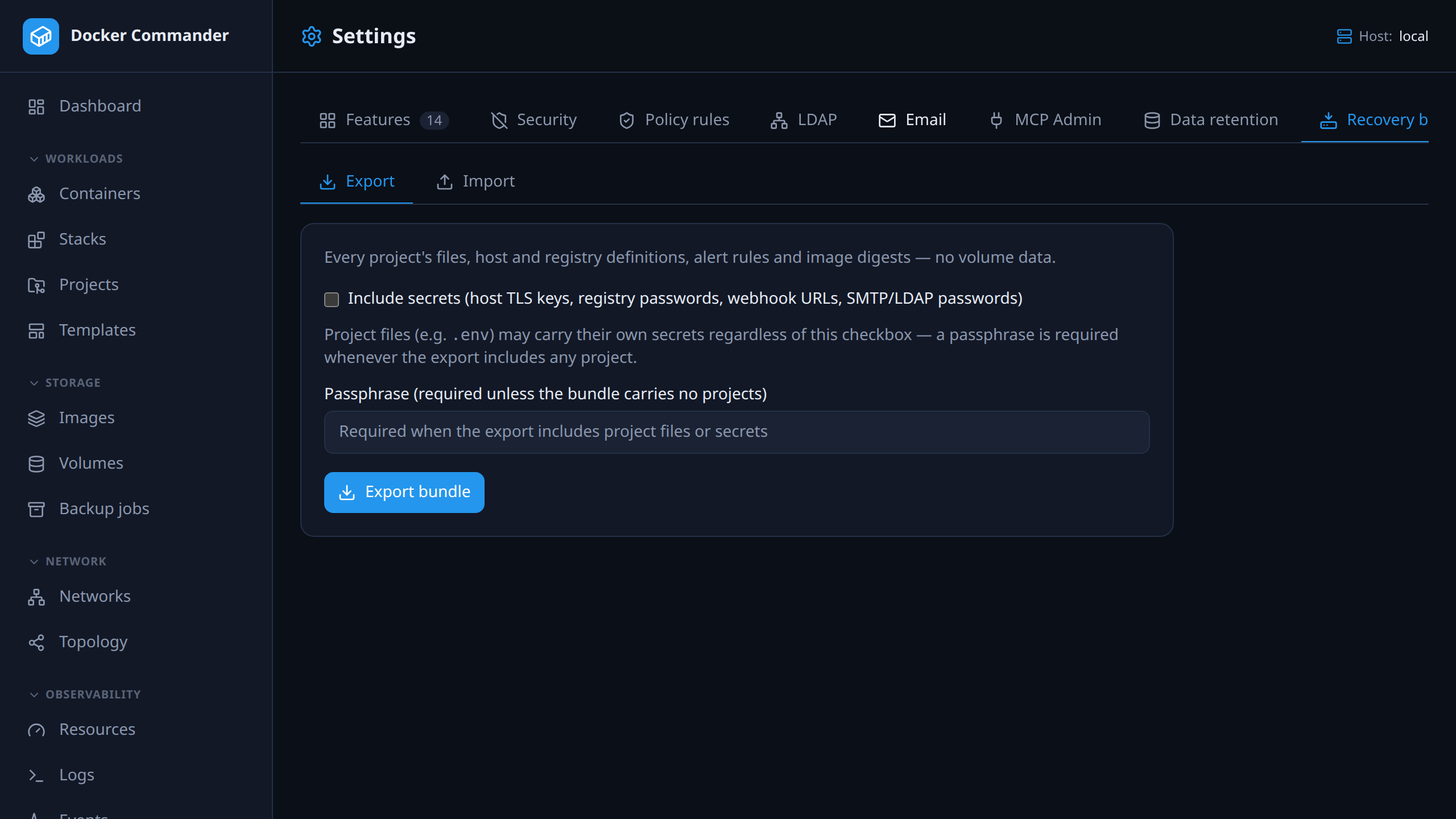Open the LDAP tab
Image resolution: width=1456 pixels, height=819 pixels.
coord(804,120)
